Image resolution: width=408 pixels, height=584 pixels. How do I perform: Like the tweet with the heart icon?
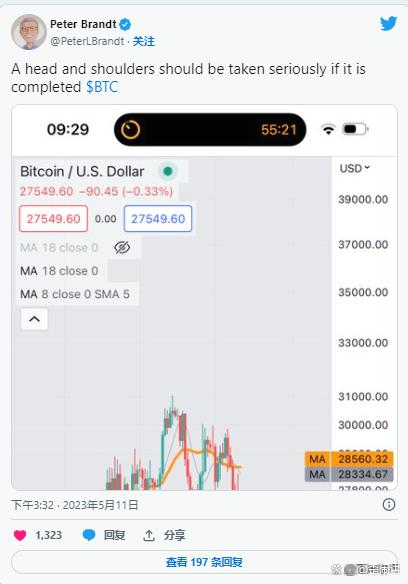(x=20, y=535)
